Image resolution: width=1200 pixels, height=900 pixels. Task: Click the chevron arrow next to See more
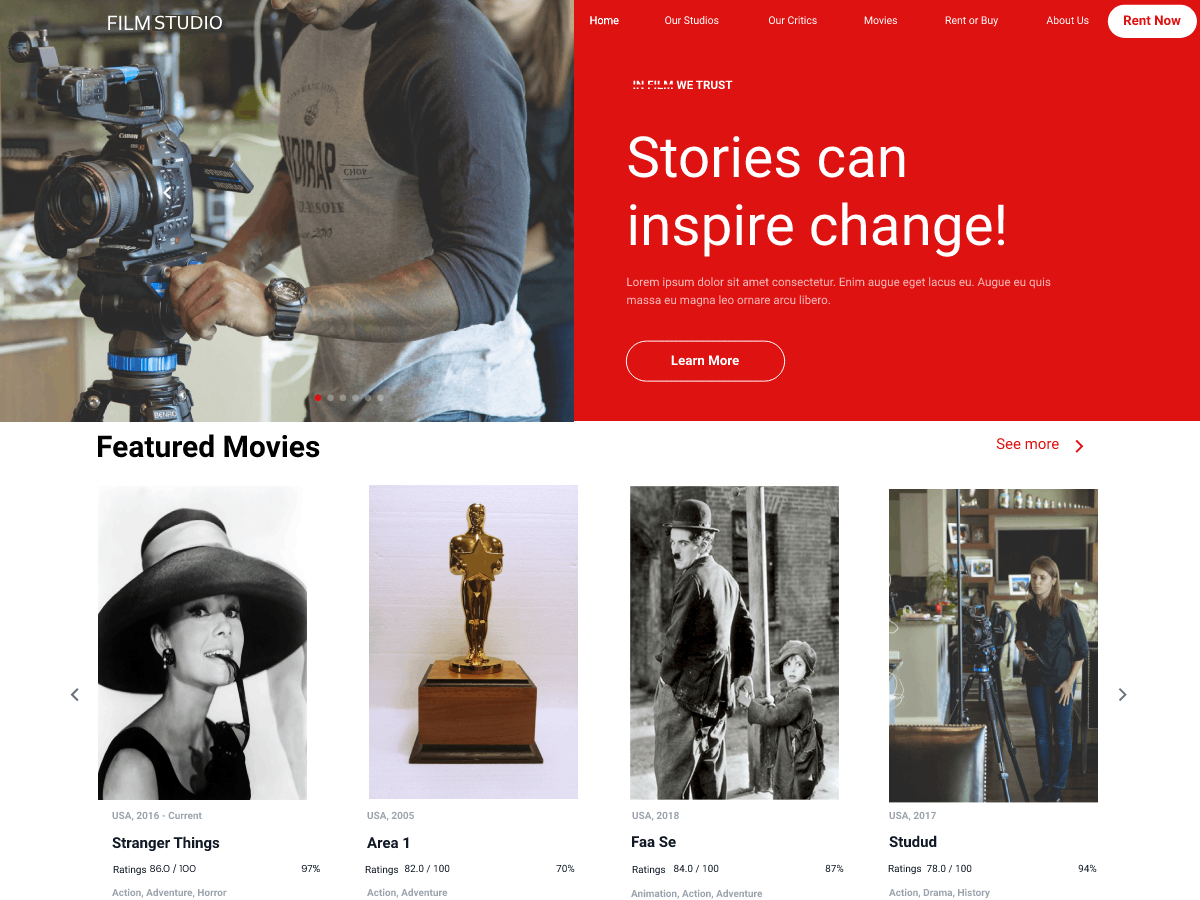point(1079,445)
